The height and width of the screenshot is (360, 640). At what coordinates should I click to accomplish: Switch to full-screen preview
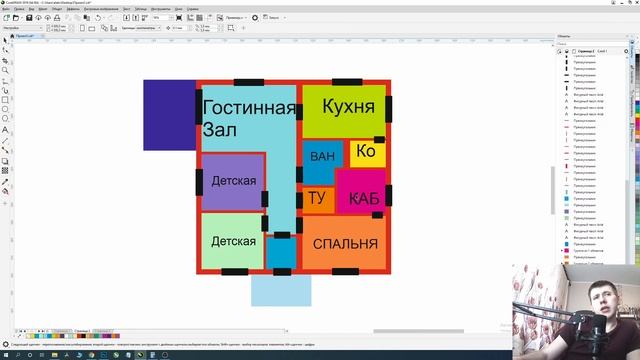pyautogui.click(x=179, y=18)
